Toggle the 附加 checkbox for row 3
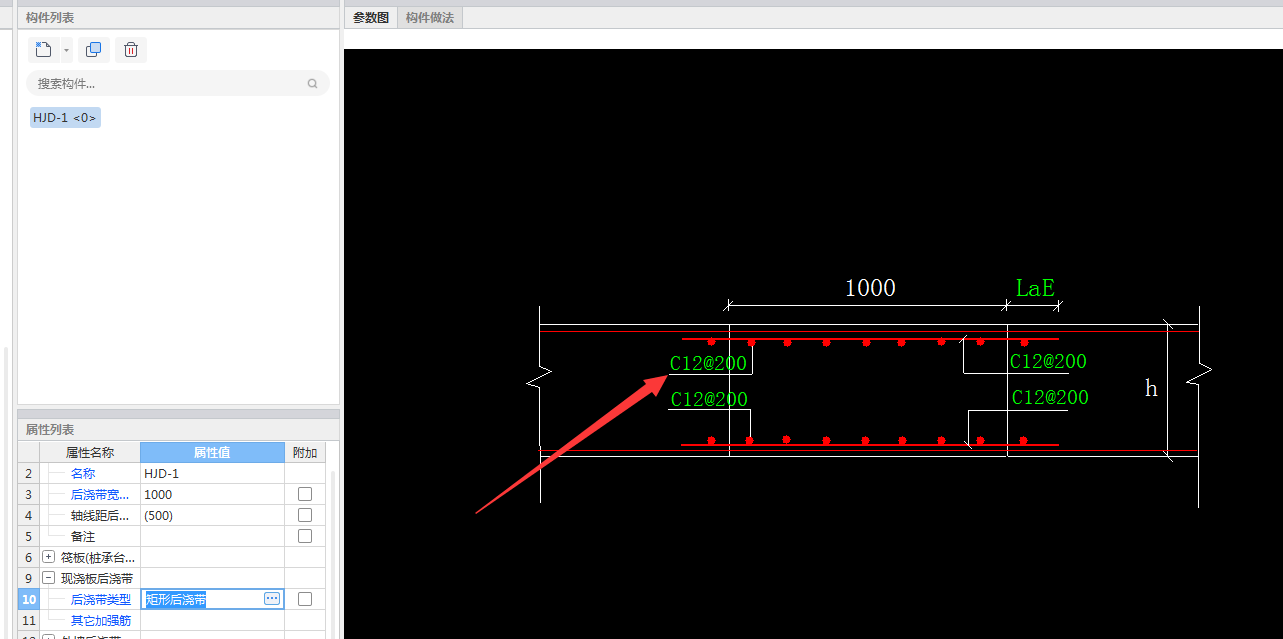 [x=305, y=494]
